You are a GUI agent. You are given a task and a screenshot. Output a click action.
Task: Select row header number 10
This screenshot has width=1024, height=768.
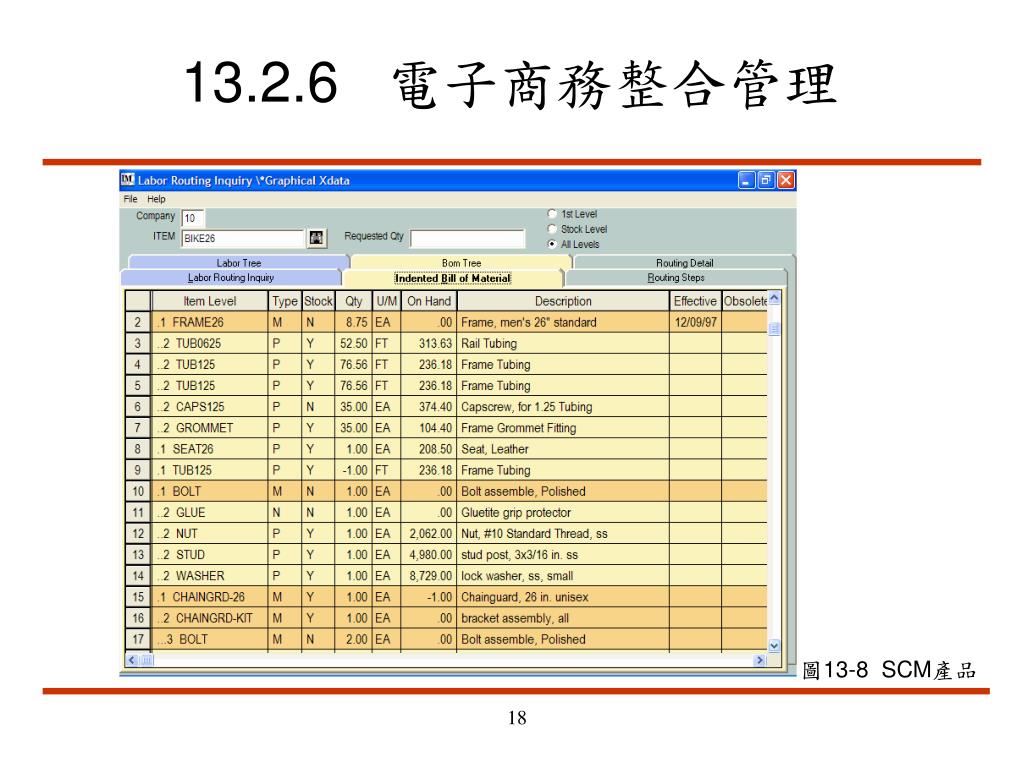tap(138, 491)
